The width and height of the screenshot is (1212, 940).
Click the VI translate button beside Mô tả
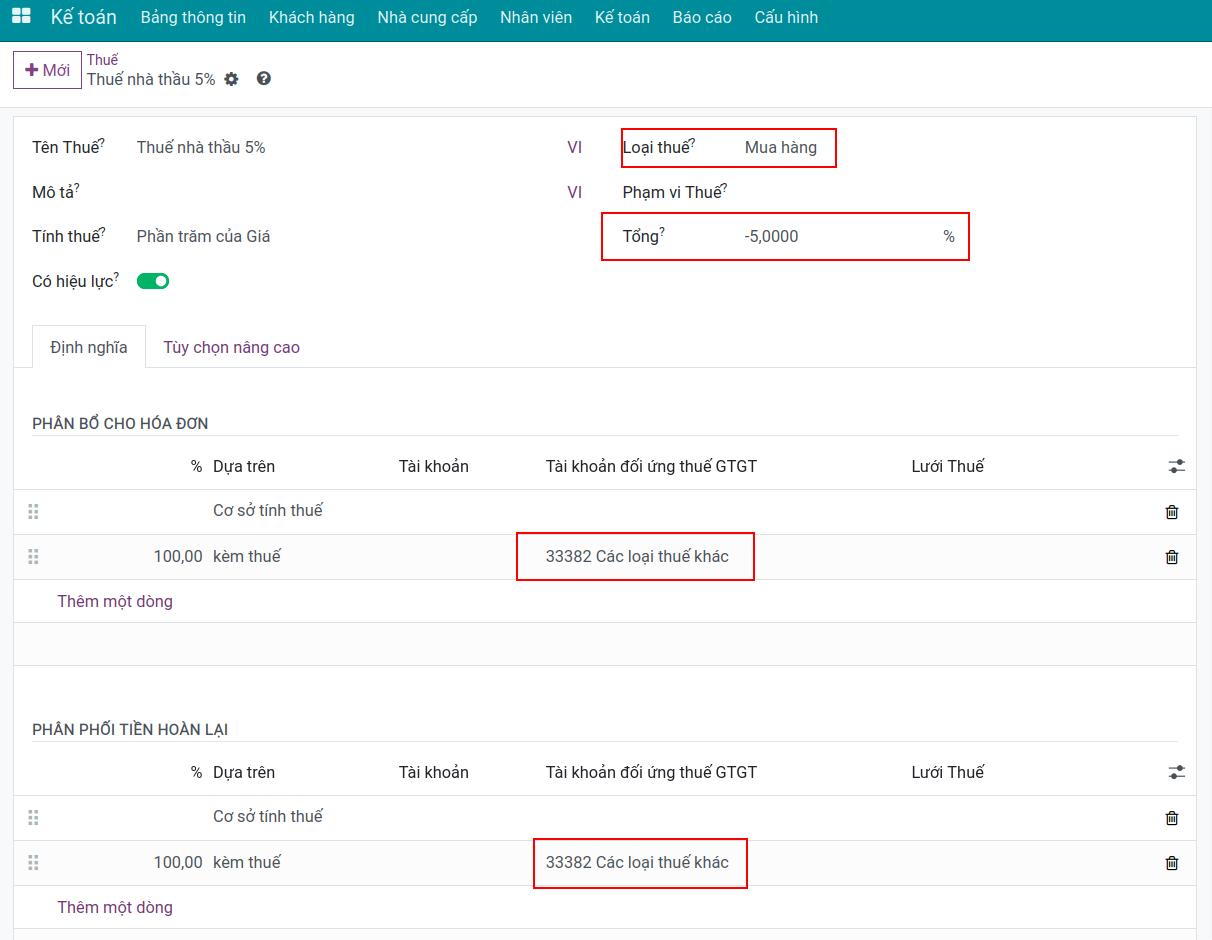coord(574,192)
